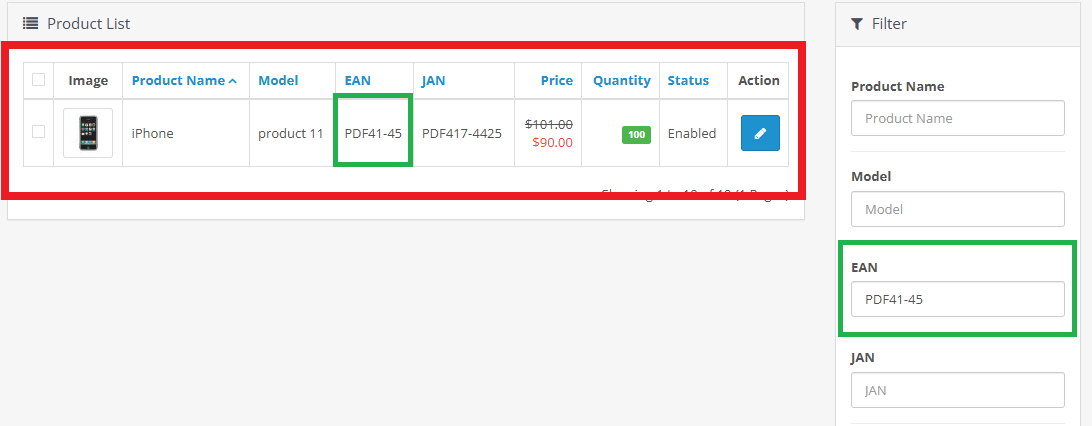Sort by Quantity column header
The width and height of the screenshot is (1092, 426).
pyautogui.click(x=621, y=81)
